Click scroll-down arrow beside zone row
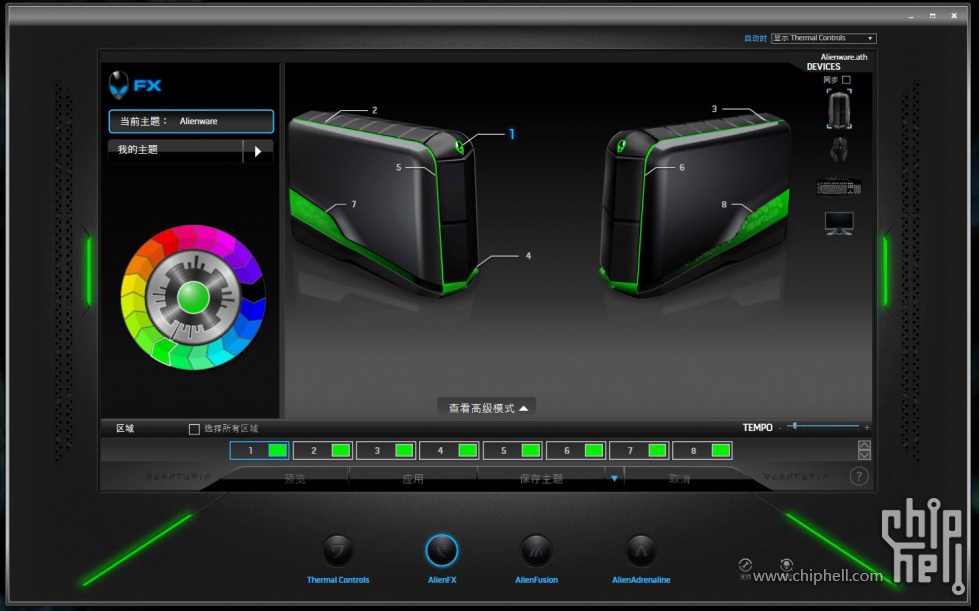Image resolution: width=979 pixels, height=611 pixels. 864,455
